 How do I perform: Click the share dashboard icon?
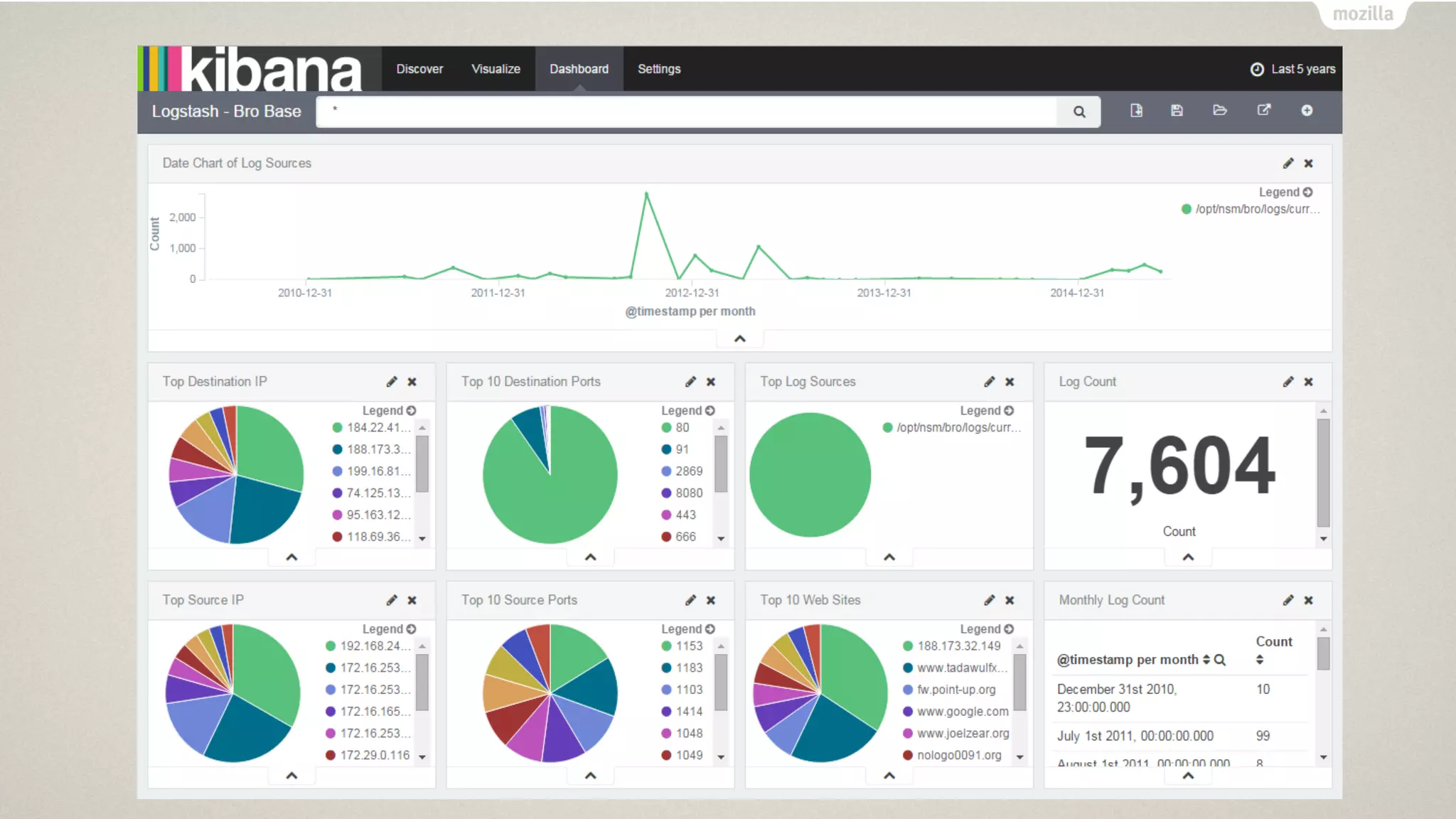(x=1263, y=110)
